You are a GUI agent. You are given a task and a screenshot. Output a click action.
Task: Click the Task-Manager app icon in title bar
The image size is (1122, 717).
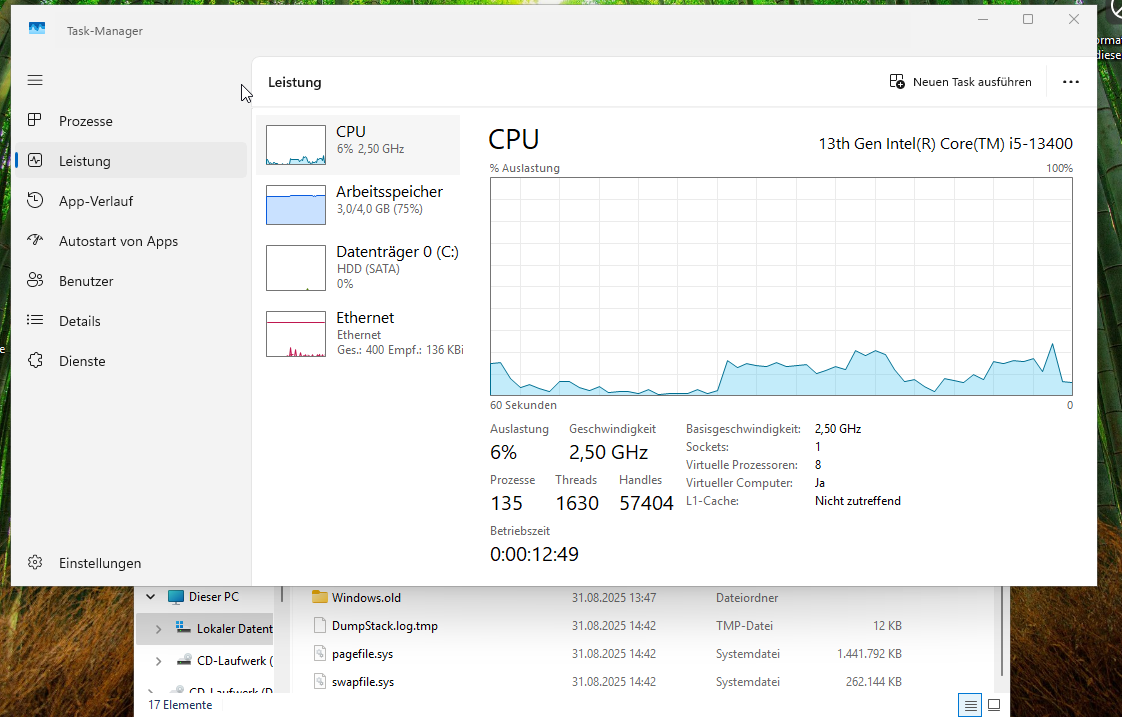37,29
